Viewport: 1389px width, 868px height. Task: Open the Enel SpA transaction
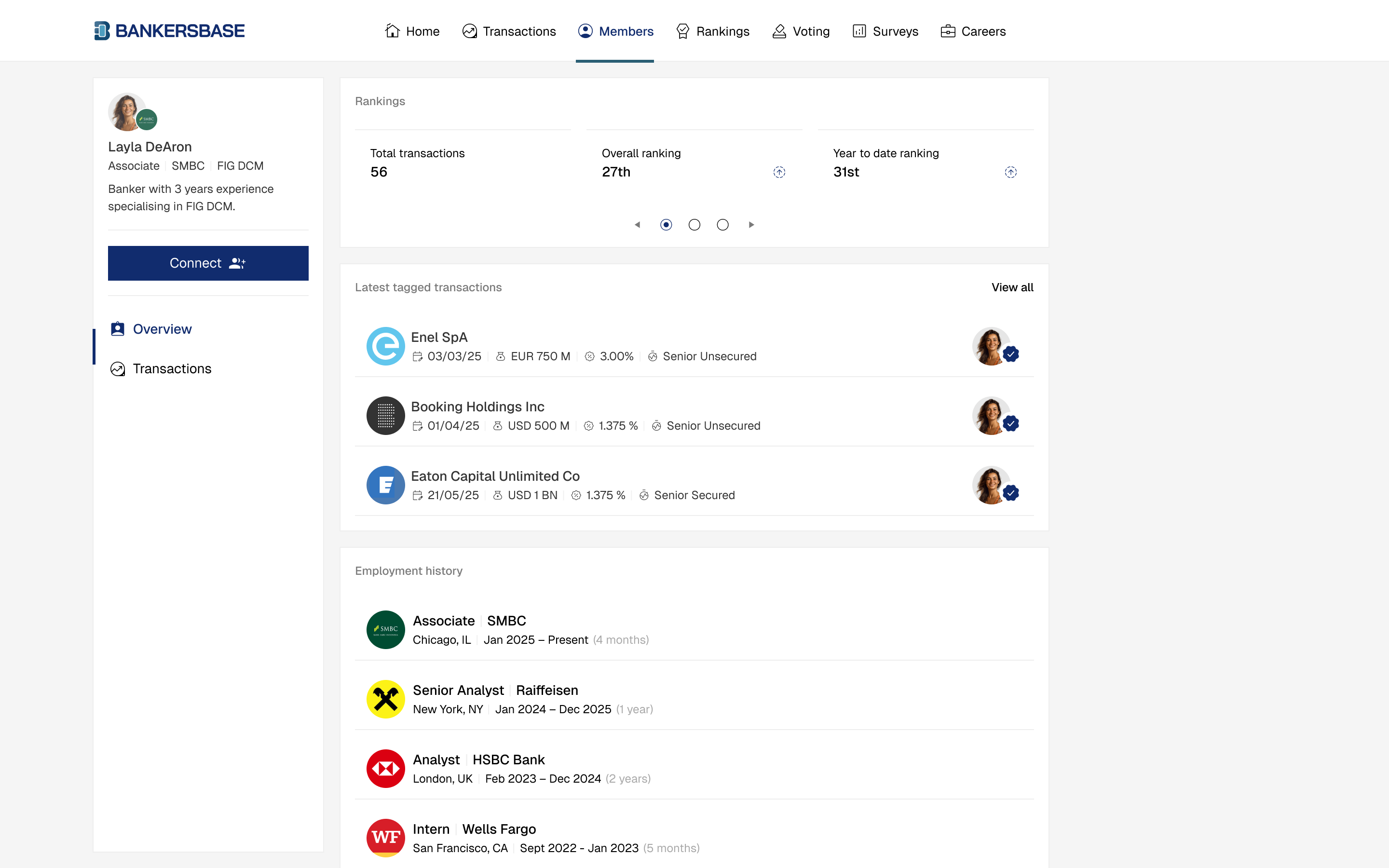(694, 346)
